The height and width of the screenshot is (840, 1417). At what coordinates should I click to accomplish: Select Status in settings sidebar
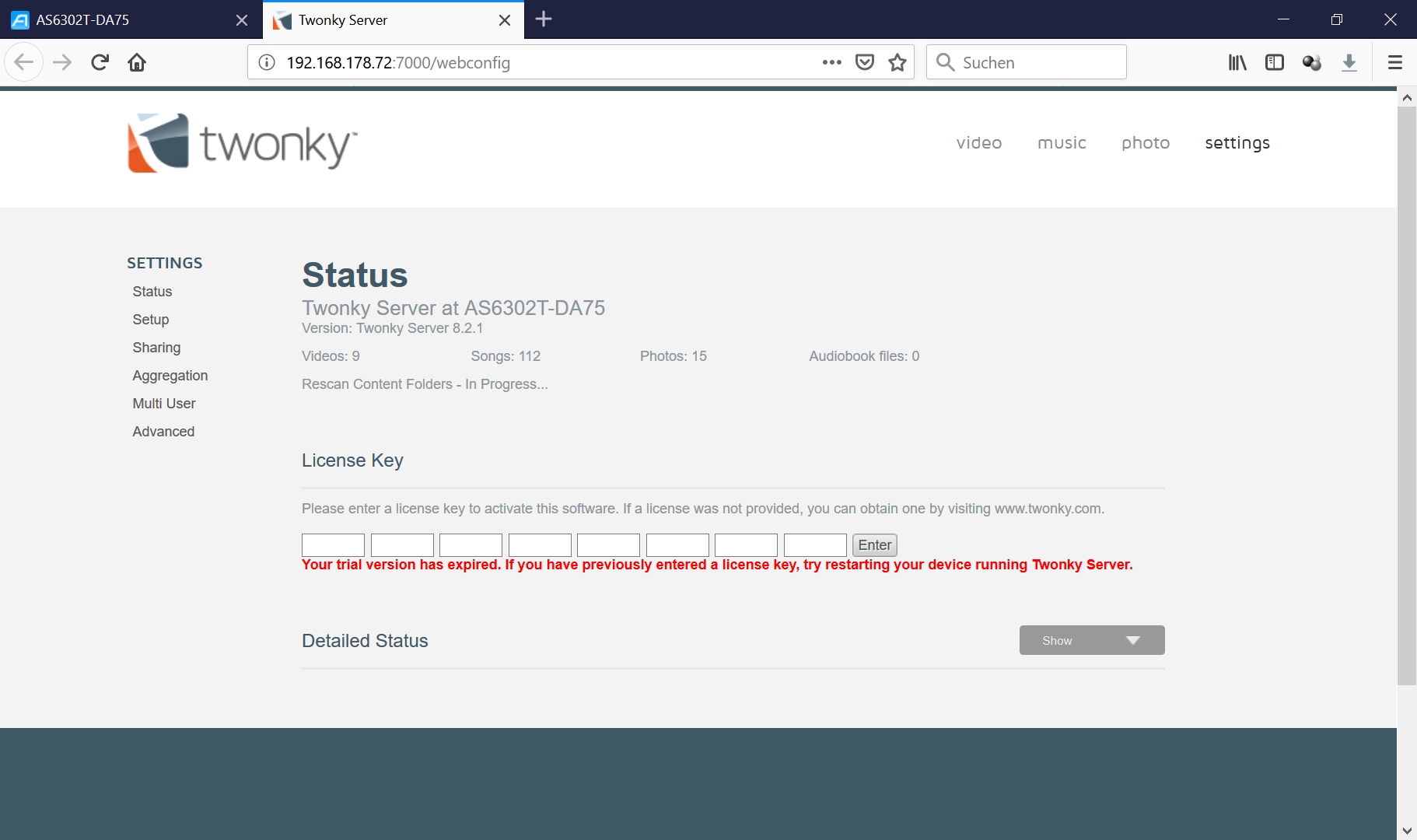click(152, 292)
